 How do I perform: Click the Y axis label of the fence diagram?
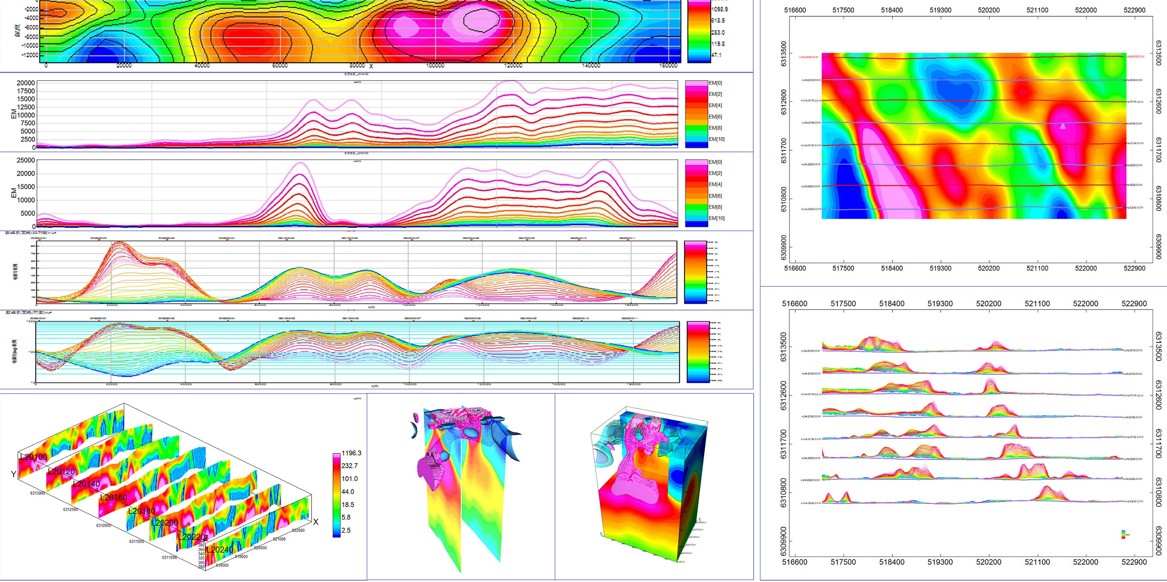tap(13, 474)
